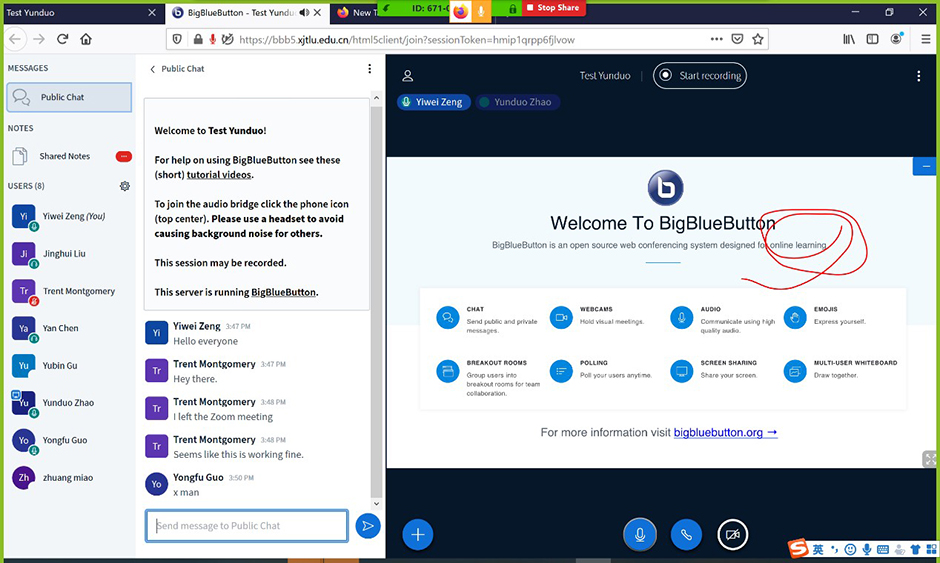940x563 pixels.
Task: Click the red microphone permission icon
Action: [212, 40]
